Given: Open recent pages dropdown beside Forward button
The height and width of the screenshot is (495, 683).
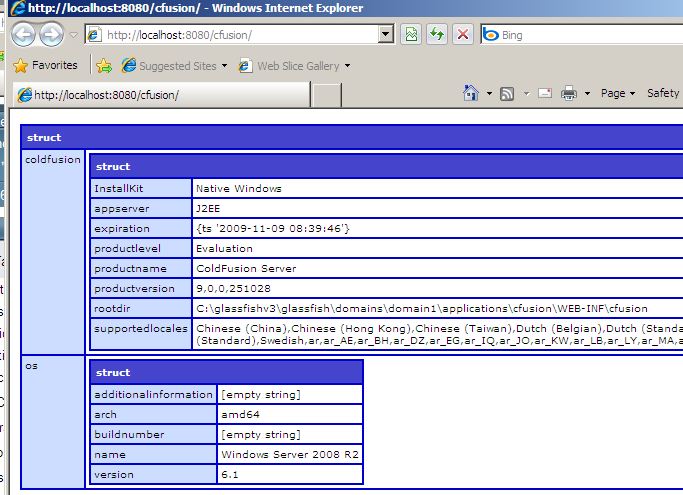Looking at the screenshot, I should 73,35.
